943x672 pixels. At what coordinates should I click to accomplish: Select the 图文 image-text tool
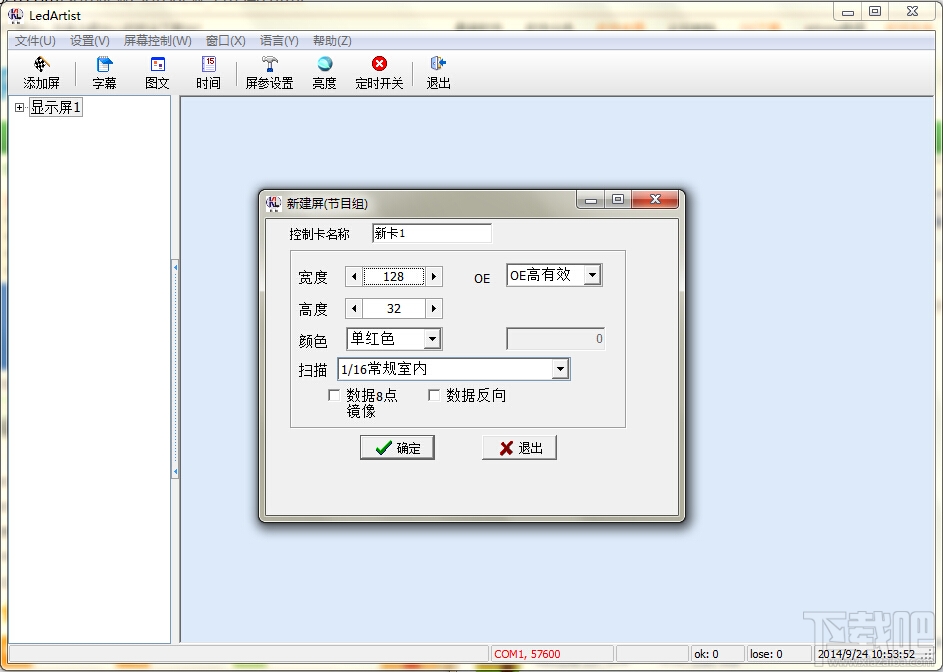158,73
